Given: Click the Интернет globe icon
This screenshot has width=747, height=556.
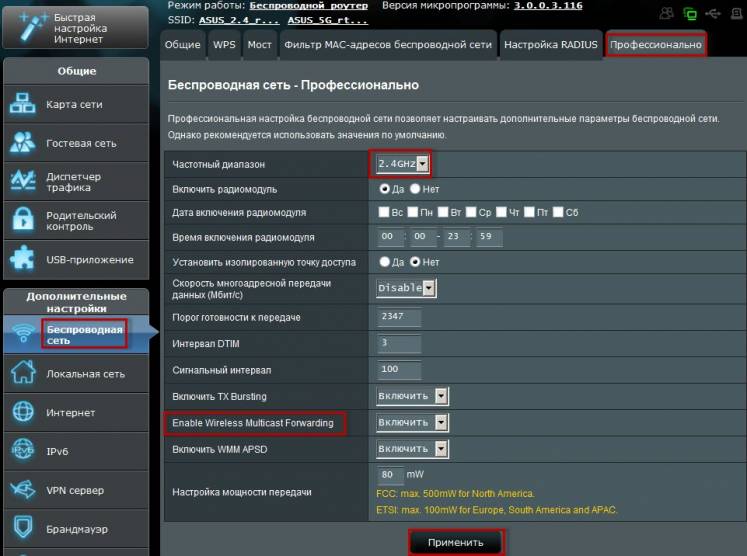Looking at the screenshot, I should point(22,412).
